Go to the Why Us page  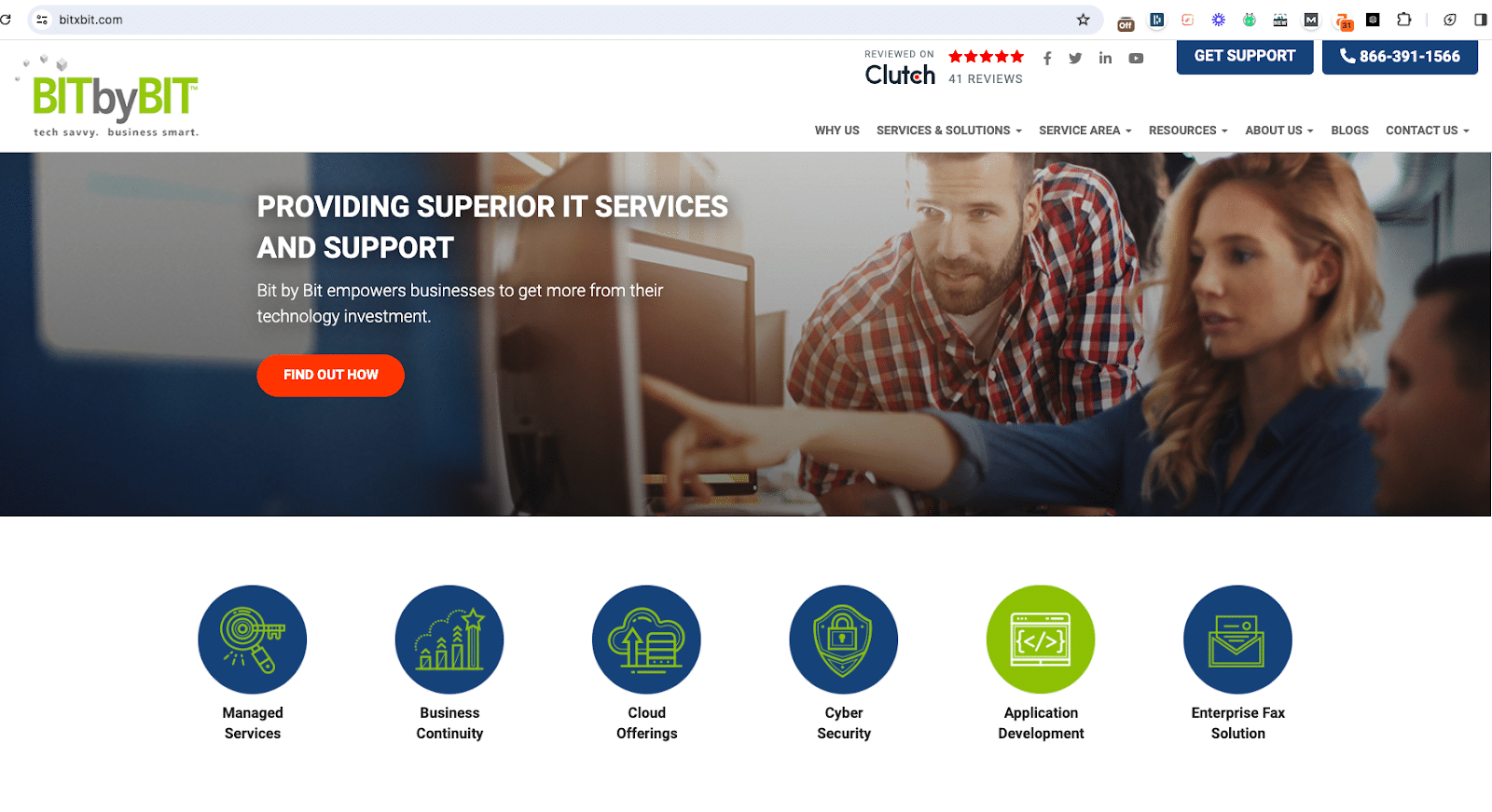pyautogui.click(x=837, y=131)
